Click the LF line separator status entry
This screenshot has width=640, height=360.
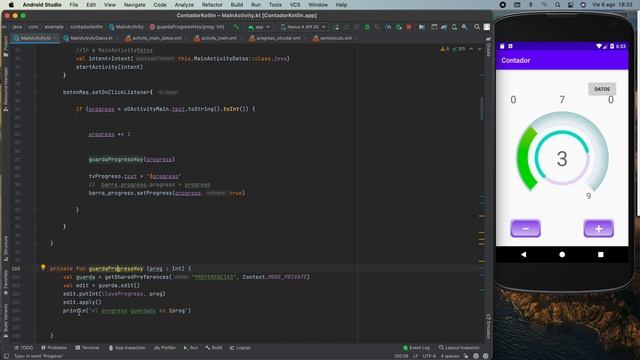pos(415,356)
